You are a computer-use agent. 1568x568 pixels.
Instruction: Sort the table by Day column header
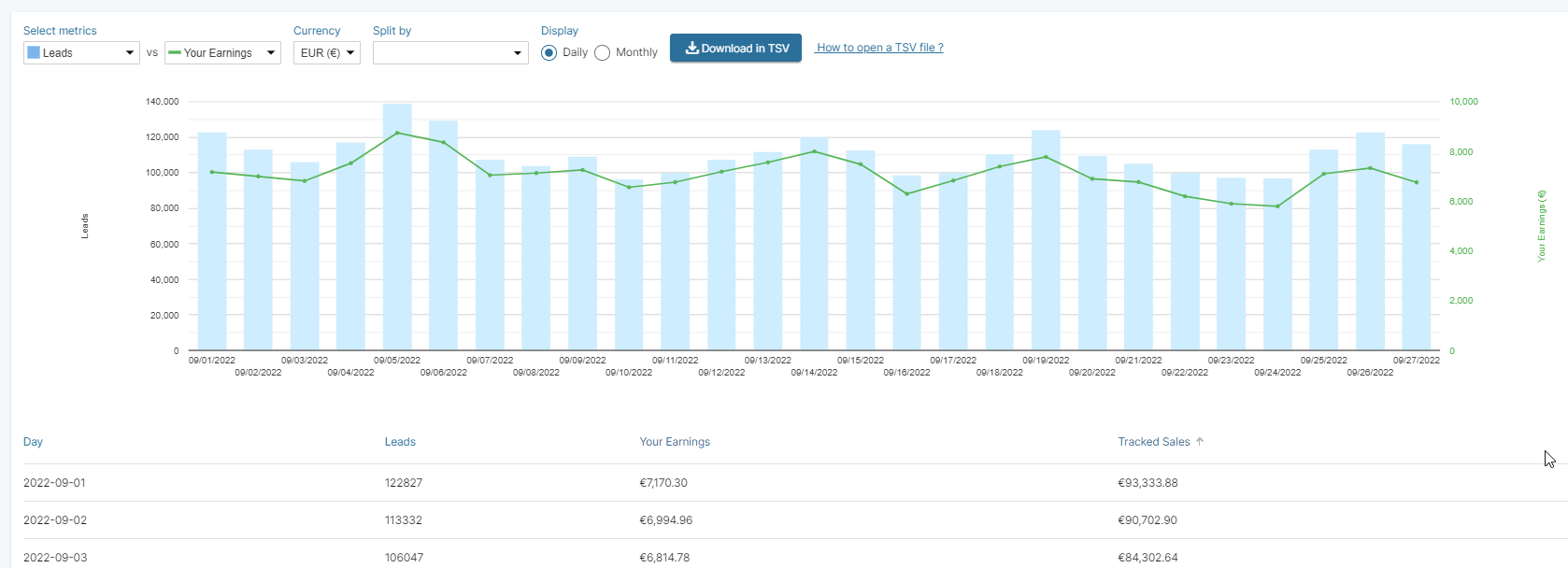click(x=33, y=442)
